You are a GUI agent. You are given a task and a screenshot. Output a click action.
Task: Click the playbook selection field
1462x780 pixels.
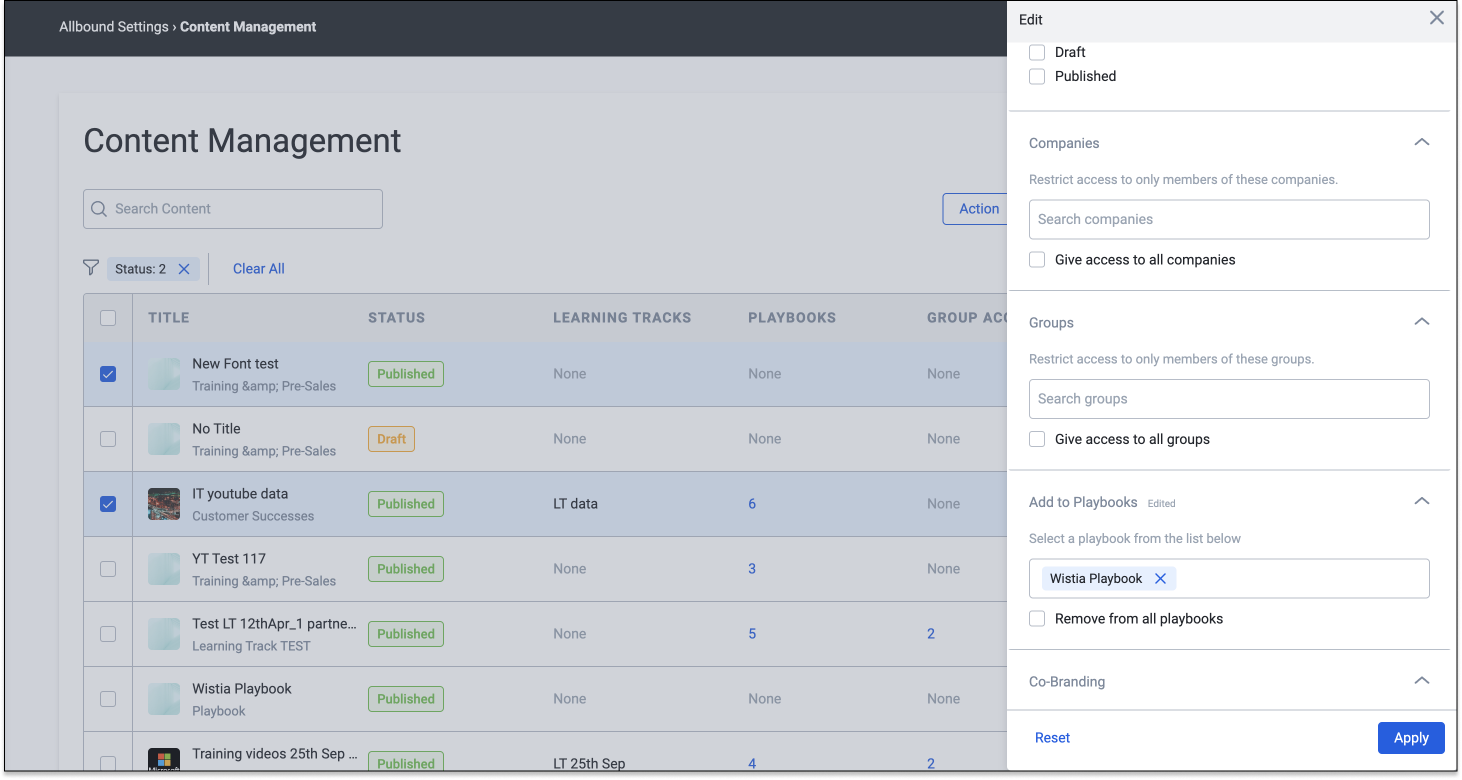1229,579
